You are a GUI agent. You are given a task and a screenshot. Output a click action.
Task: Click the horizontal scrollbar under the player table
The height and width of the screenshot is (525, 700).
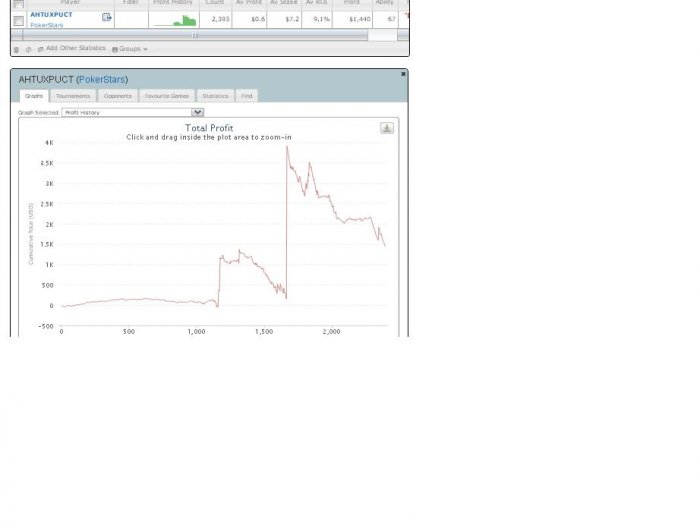click(195, 35)
